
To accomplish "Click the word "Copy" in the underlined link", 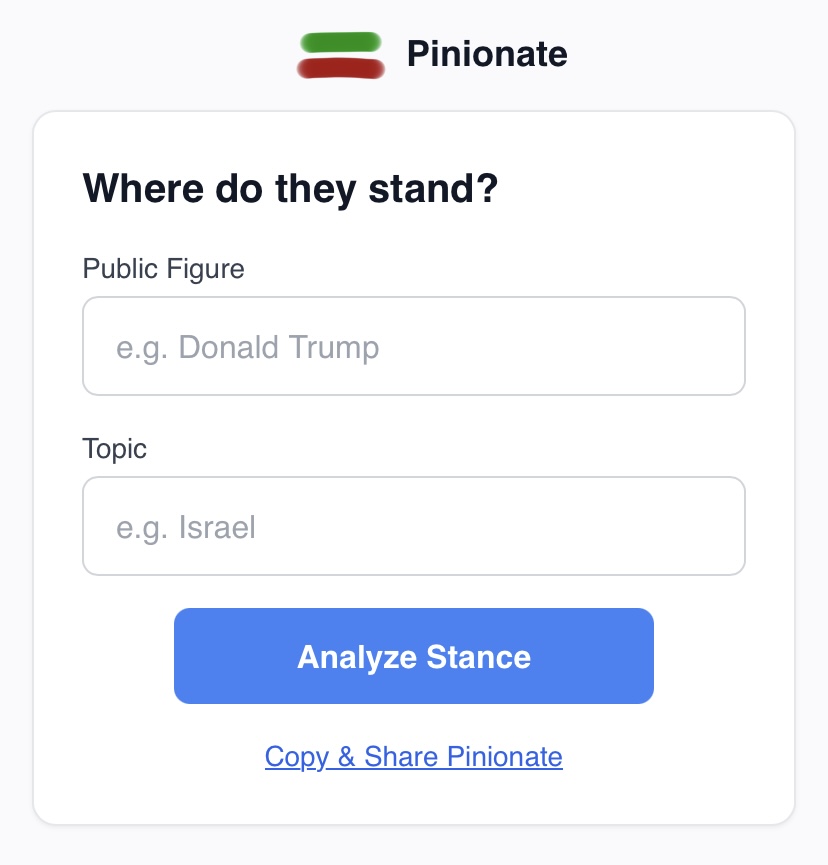I will click(297, 756).
